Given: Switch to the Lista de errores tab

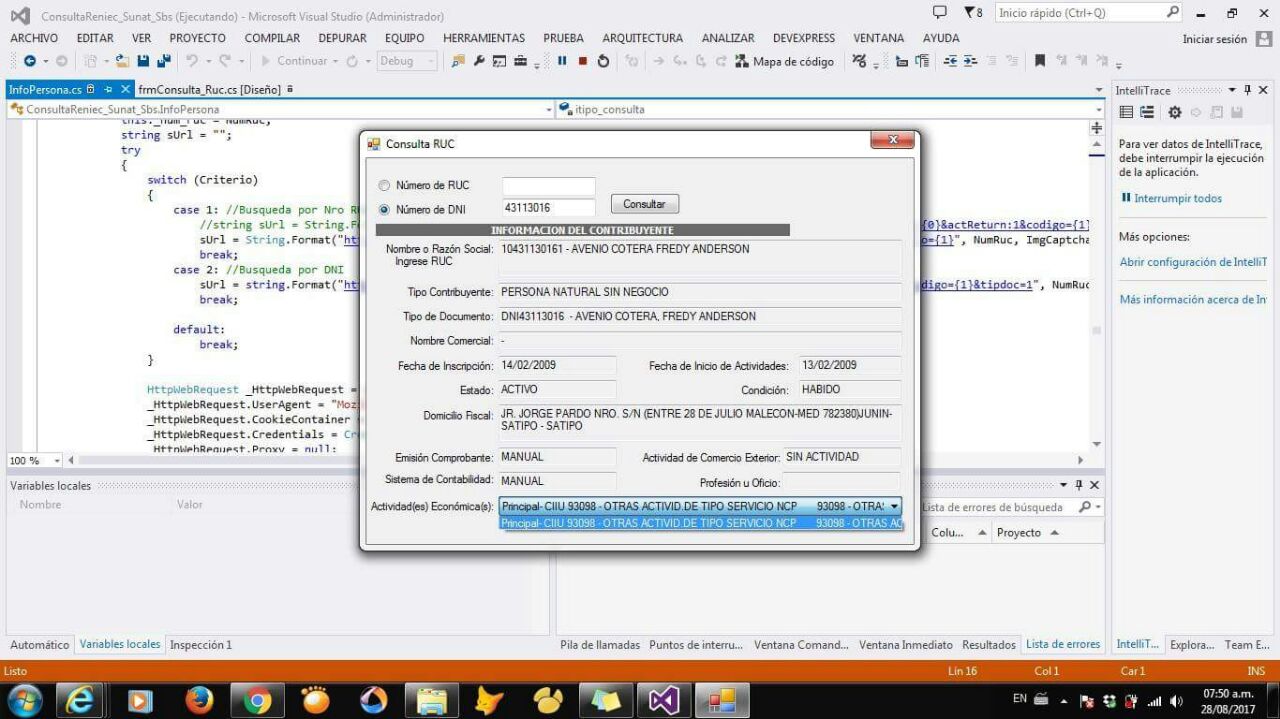Looking at the screenshot, I should coord(1063,645).
